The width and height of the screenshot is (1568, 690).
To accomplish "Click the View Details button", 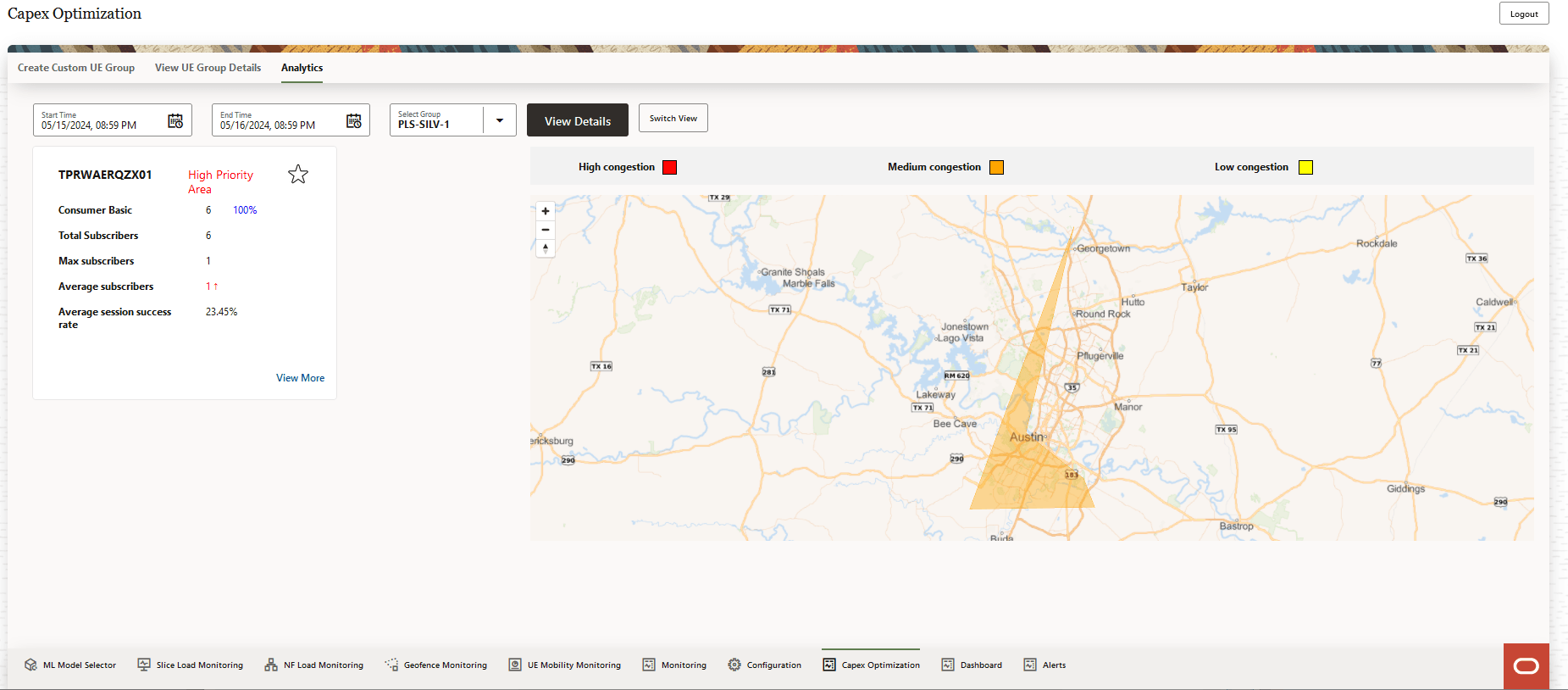I will tap(578, 120).
